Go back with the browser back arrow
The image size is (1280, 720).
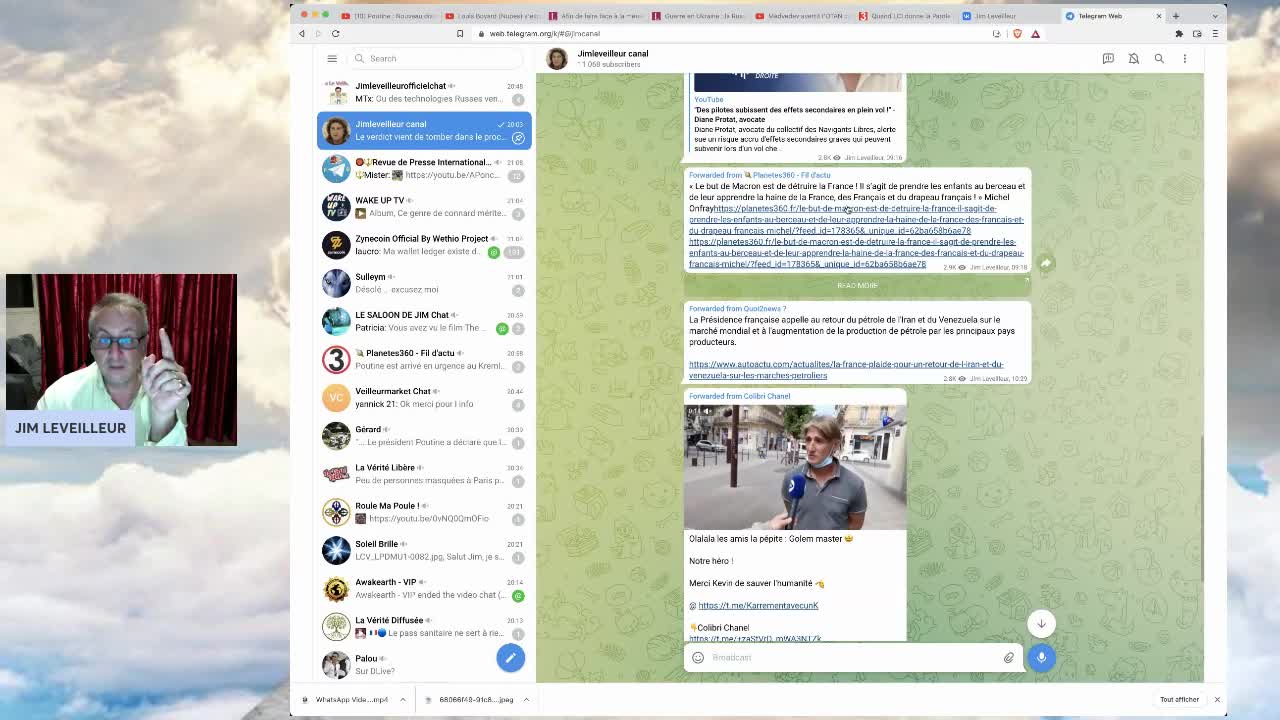302,34
